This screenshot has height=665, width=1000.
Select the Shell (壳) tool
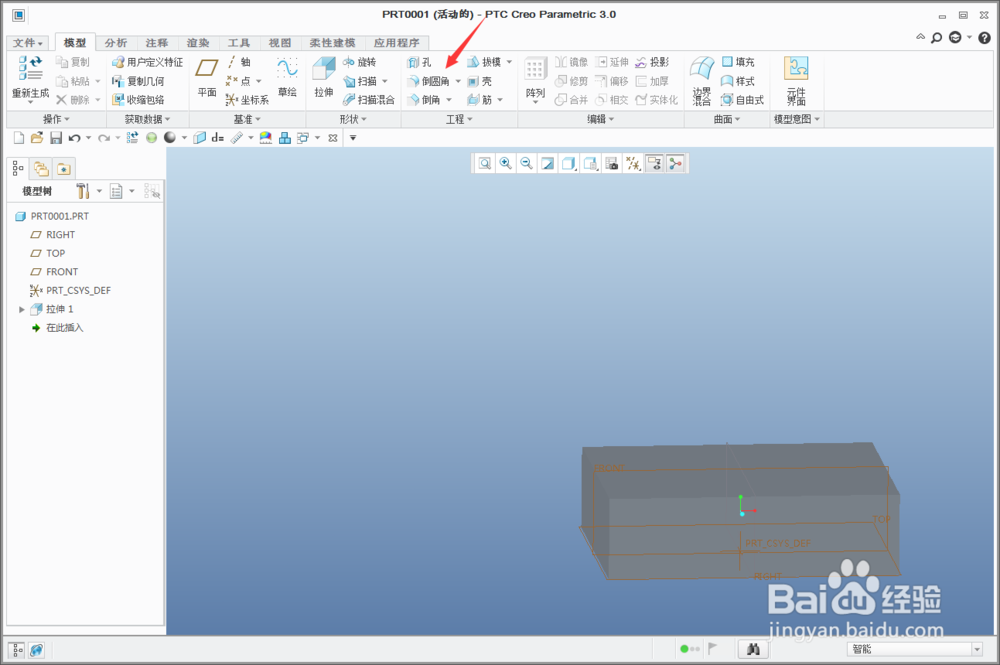(480, 81)
